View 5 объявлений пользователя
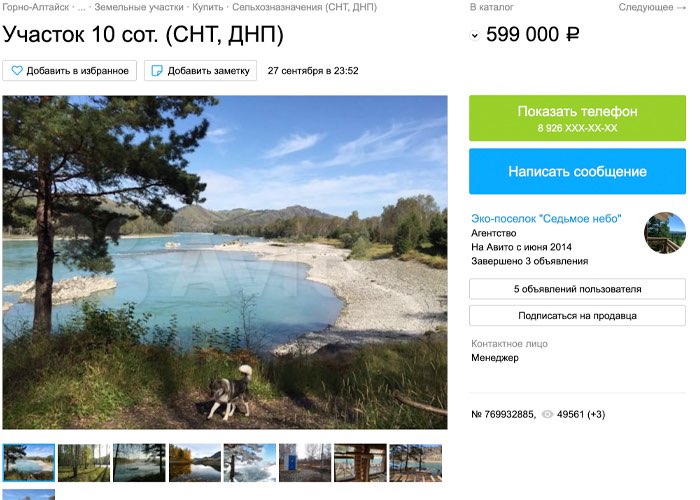Image resolution: width=700 pixels, height=500 pixels. coord(577,289)
